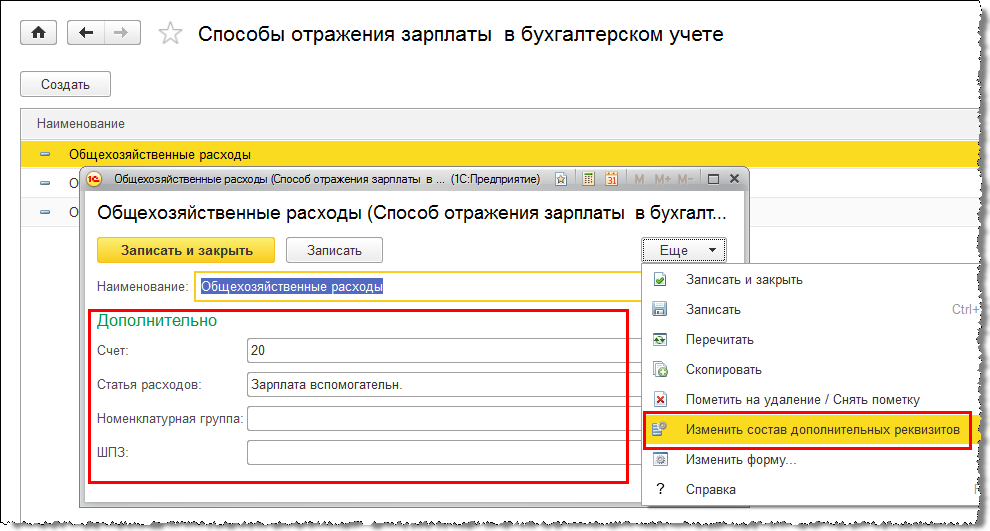
Task: Maximize the dialog window
Action: point(713,179)
